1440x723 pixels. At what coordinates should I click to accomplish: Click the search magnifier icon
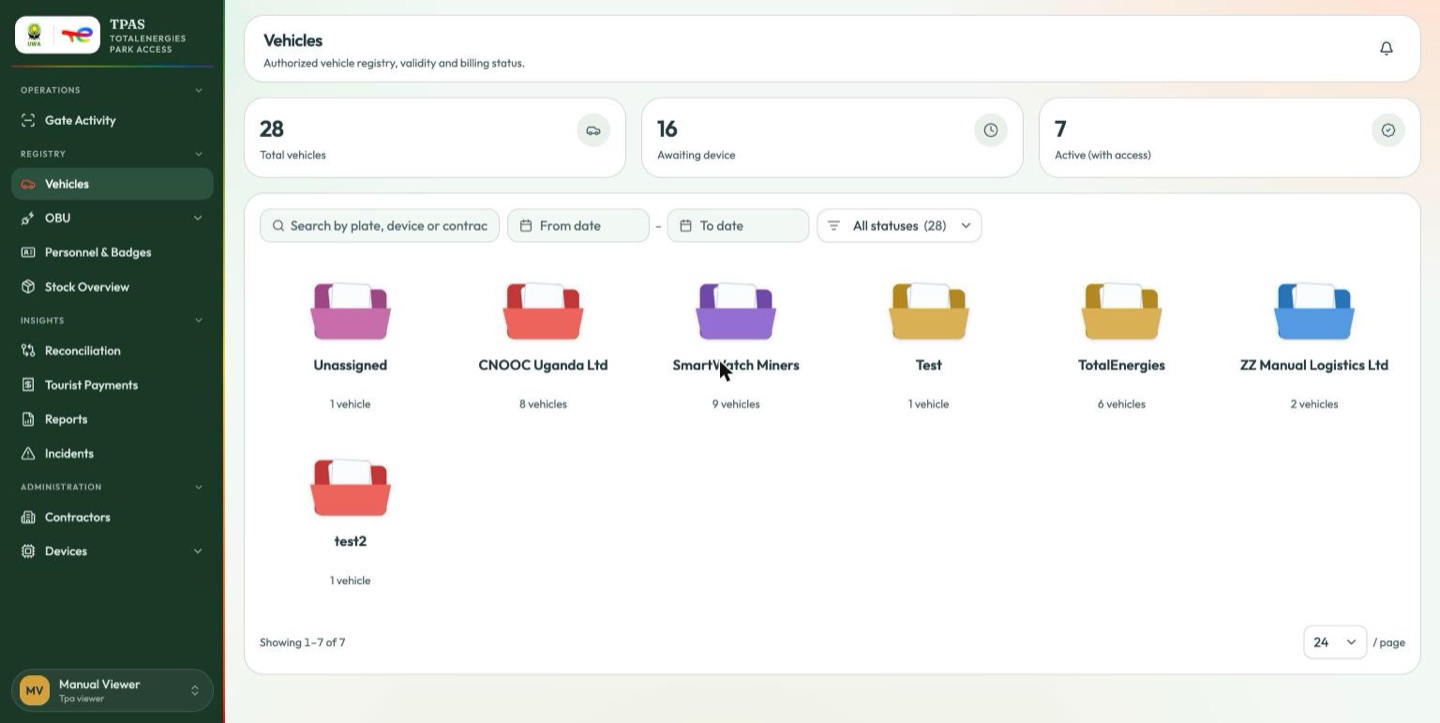278,226
